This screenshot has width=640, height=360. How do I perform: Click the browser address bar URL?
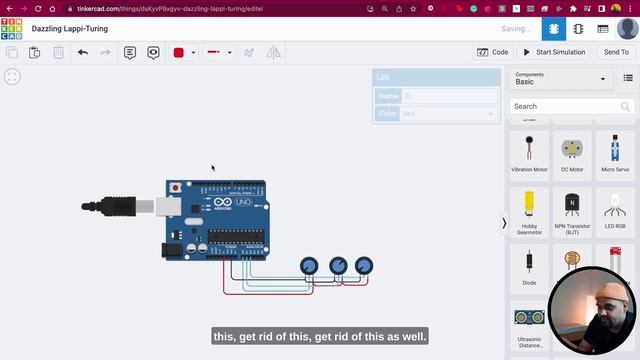point(170,9)
